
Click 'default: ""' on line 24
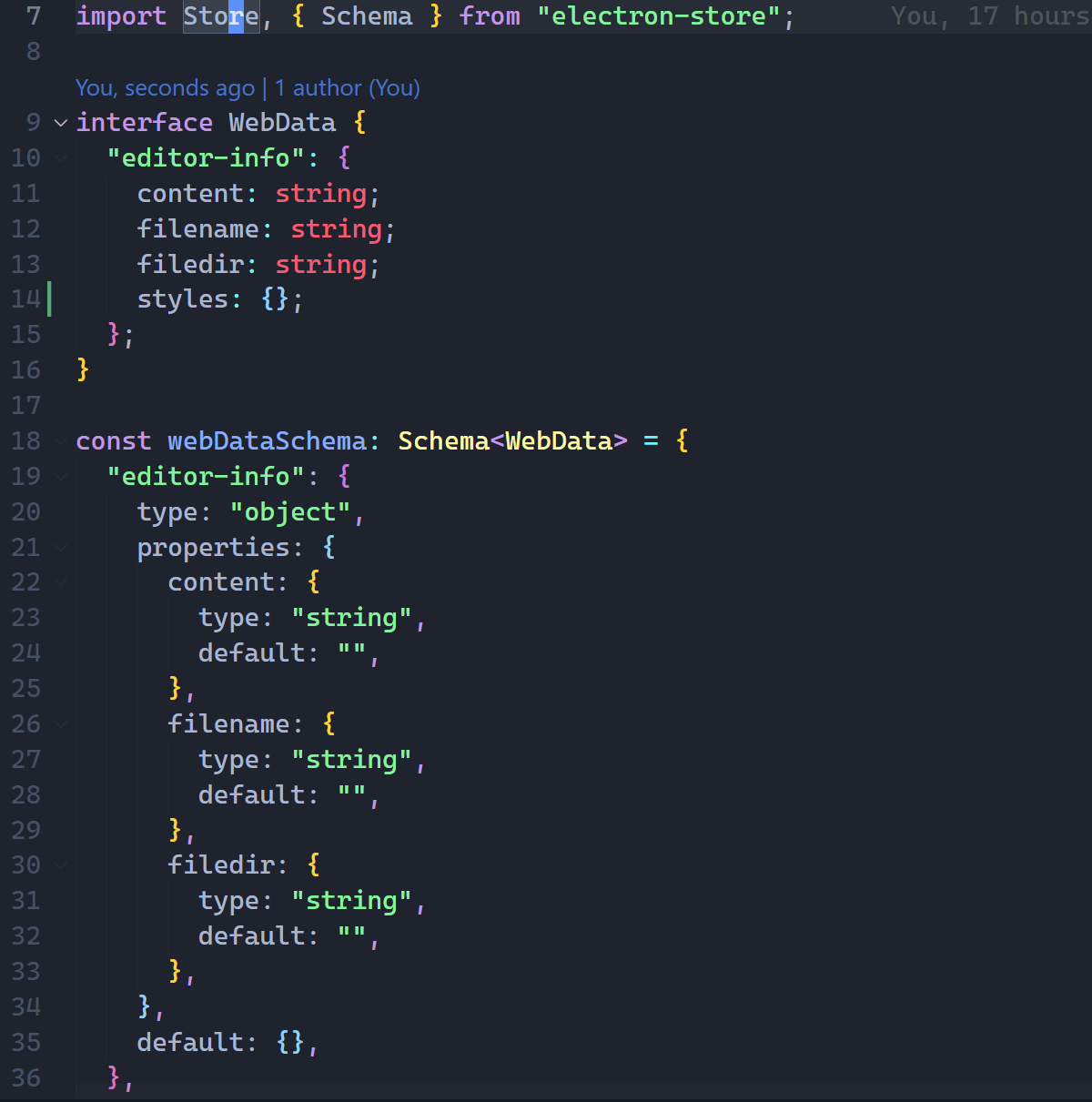point(282,653)
